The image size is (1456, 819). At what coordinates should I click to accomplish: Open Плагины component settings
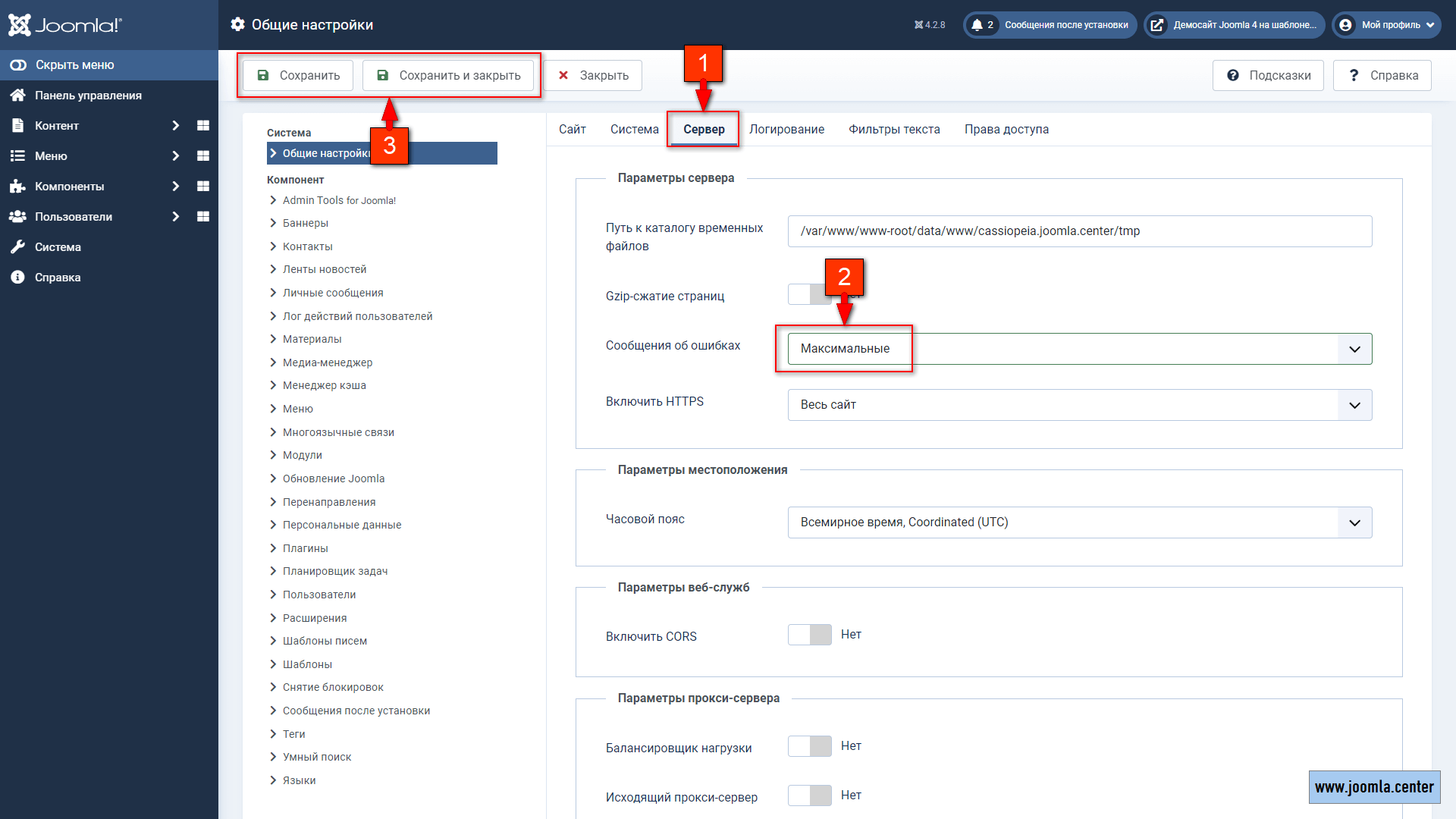coord(306,548)
